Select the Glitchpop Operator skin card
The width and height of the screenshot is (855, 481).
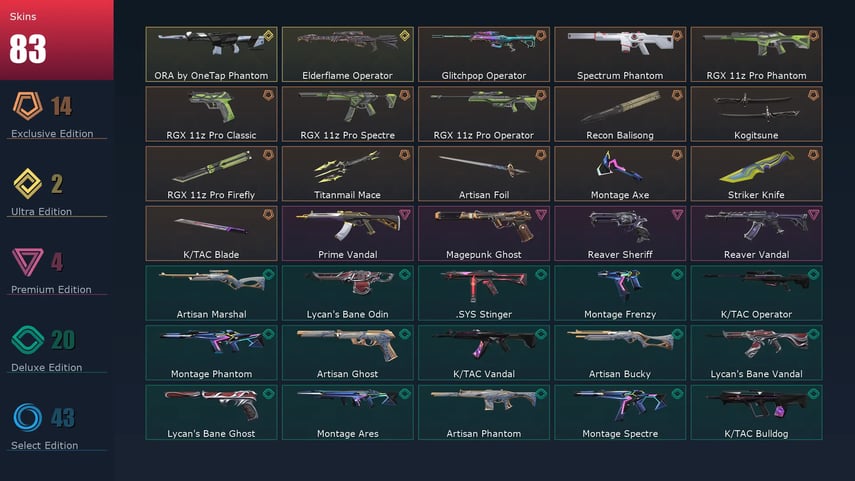(x=484, y=55)
